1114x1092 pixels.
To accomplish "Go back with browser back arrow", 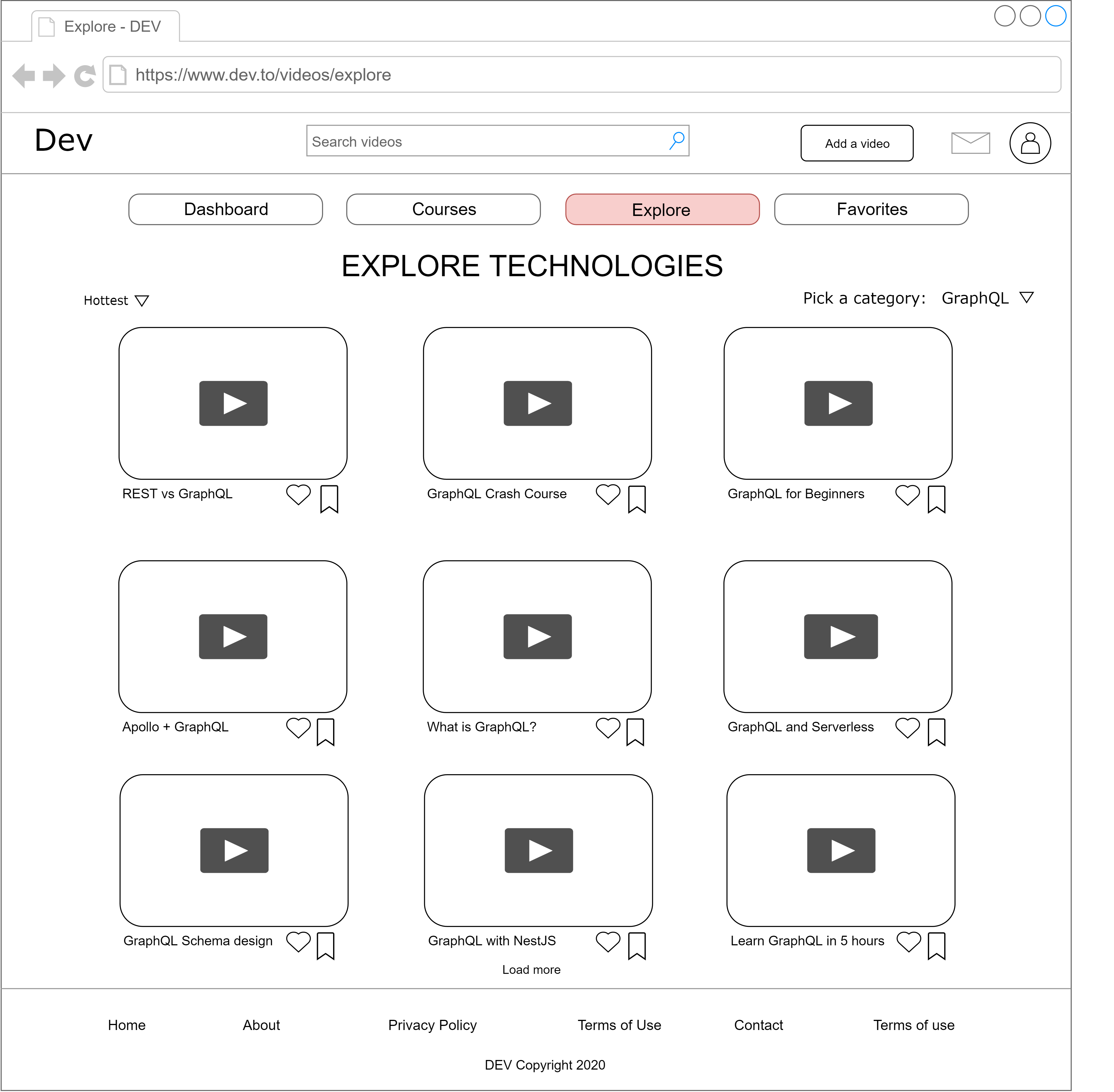I will point(24,76).
